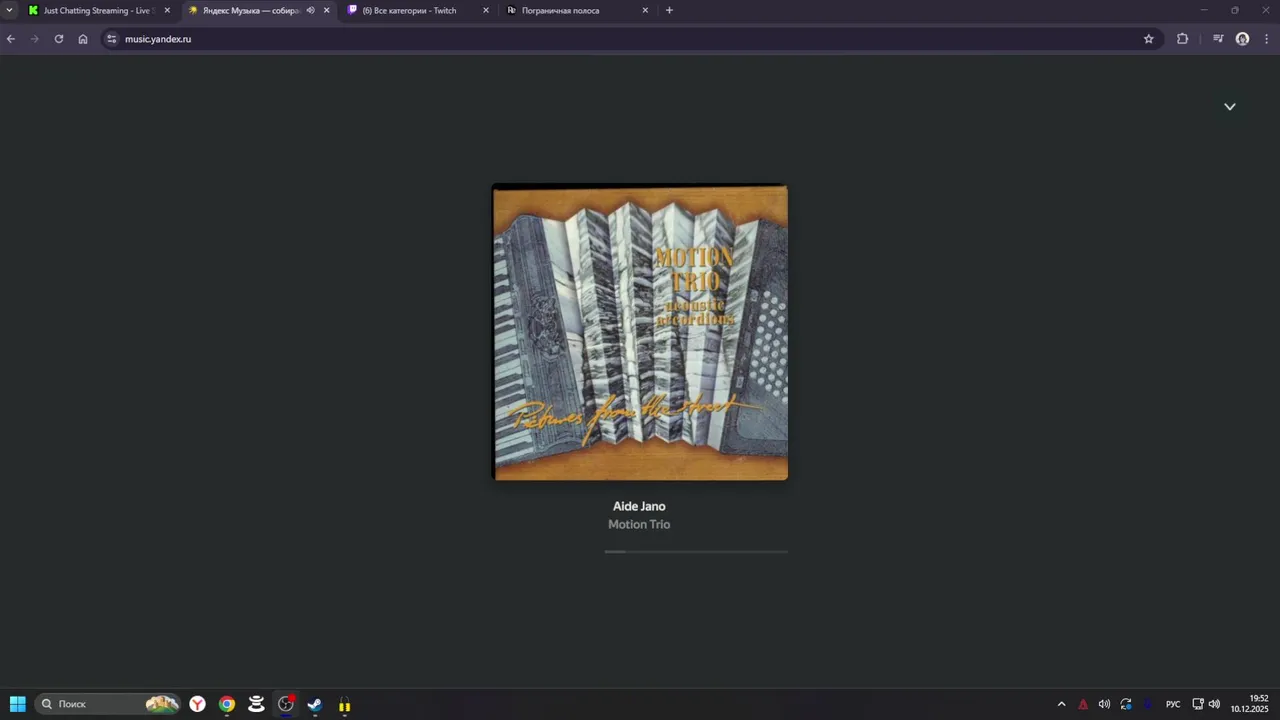Click the music.yandex.ru address bar
Viewport: 1280px width, 720px height.
[630, 39]
